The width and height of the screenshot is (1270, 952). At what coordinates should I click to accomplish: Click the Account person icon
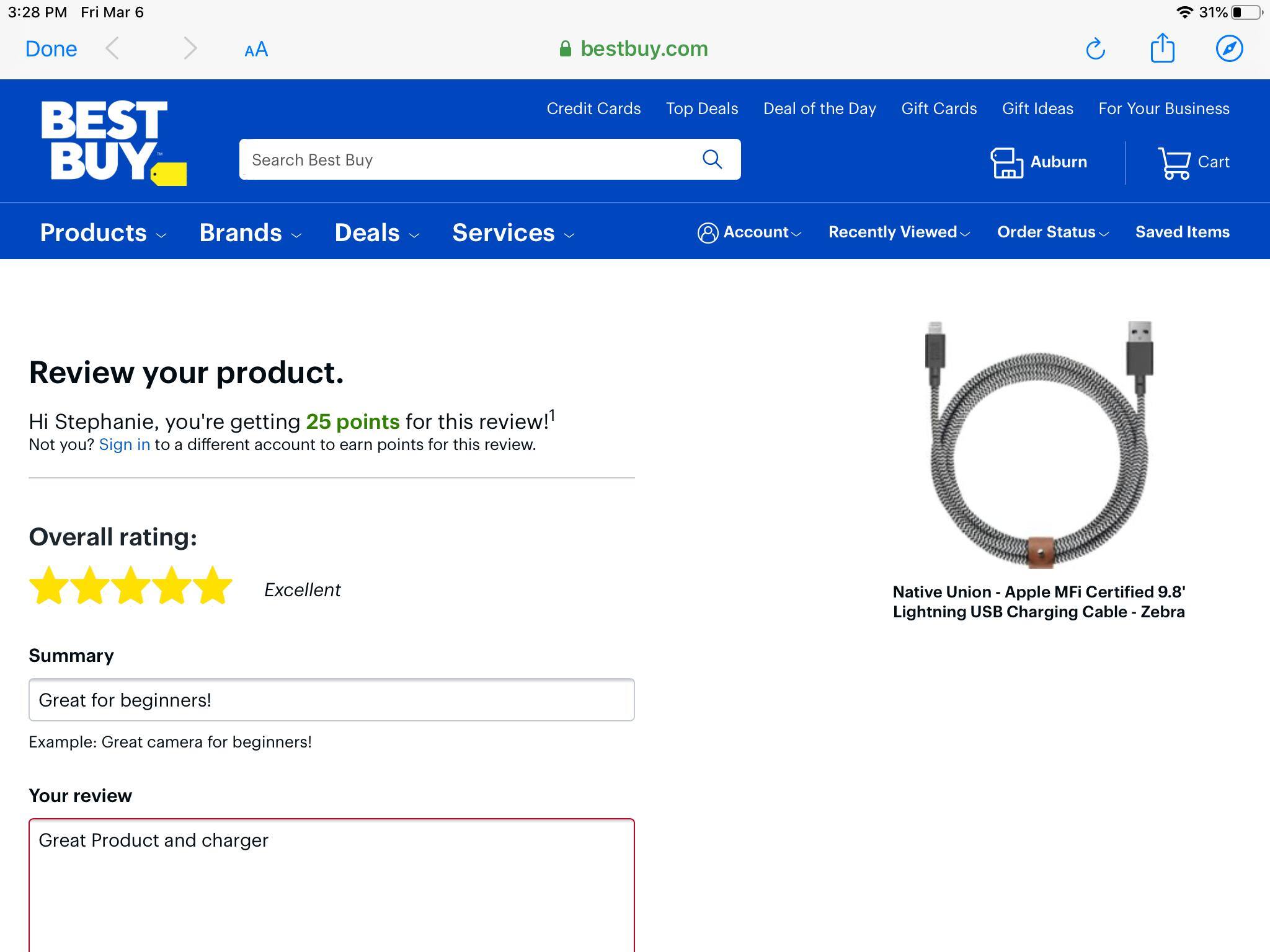[x=709, y=232]
